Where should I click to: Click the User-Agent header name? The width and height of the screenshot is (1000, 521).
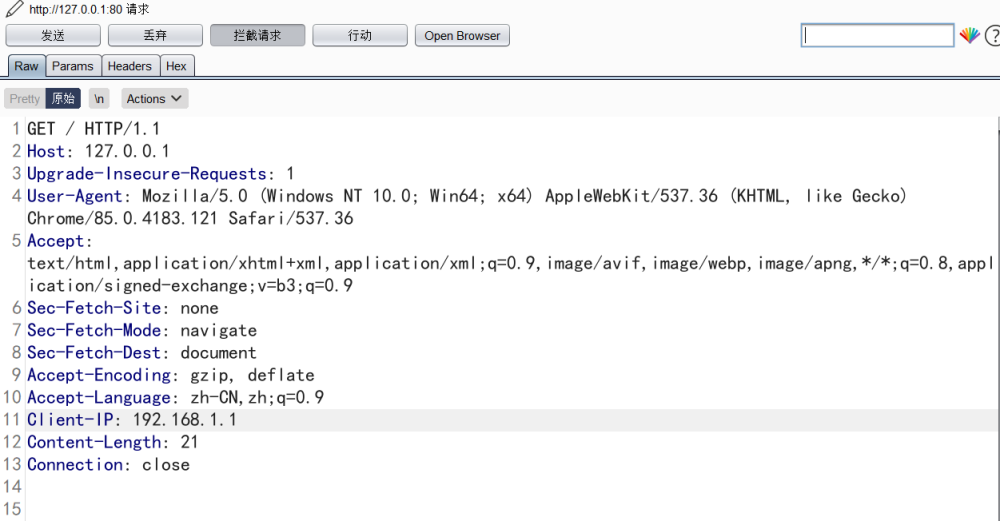pos(74,196)
